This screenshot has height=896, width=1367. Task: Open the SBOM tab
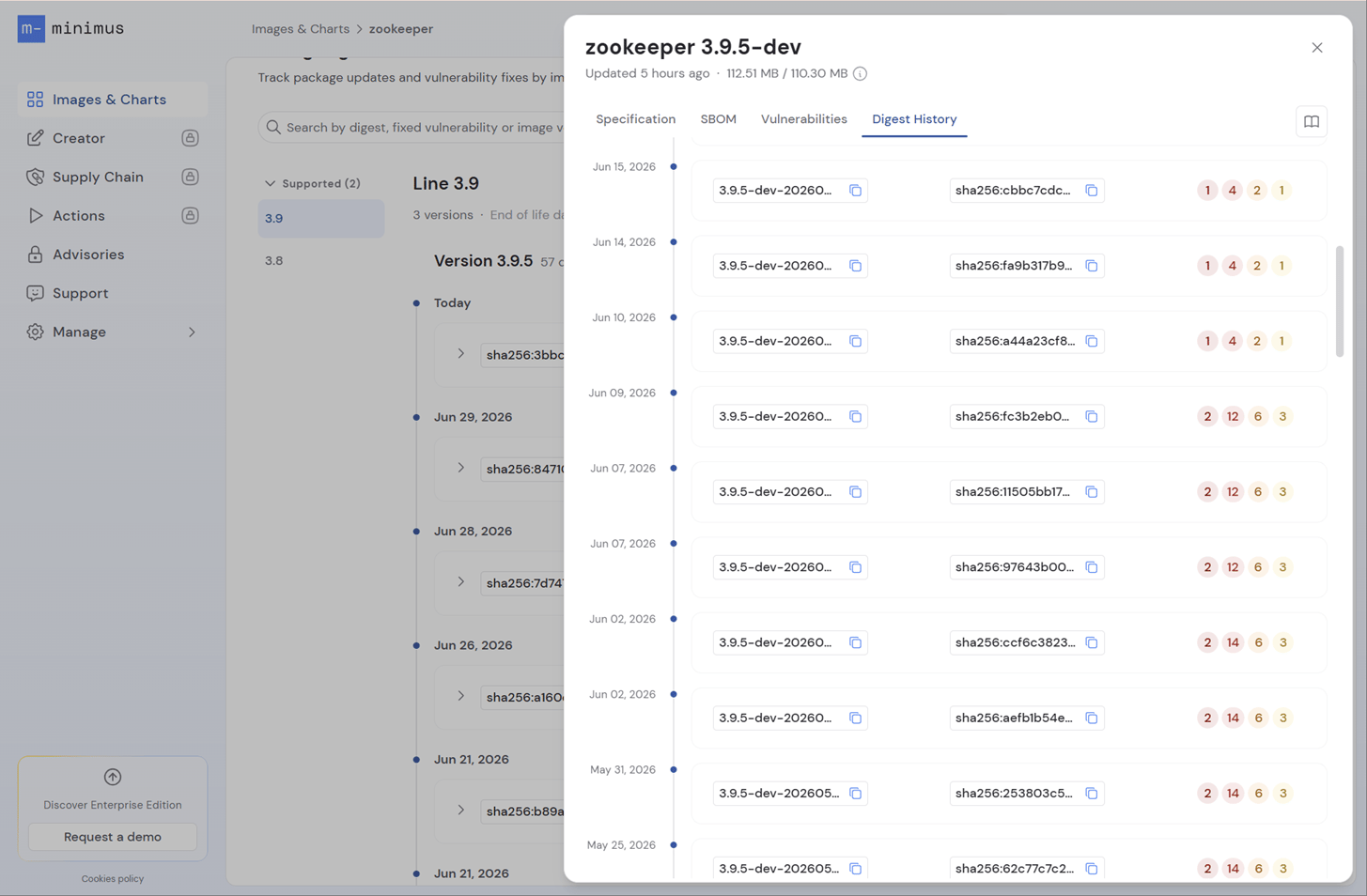tap(718, 119)
